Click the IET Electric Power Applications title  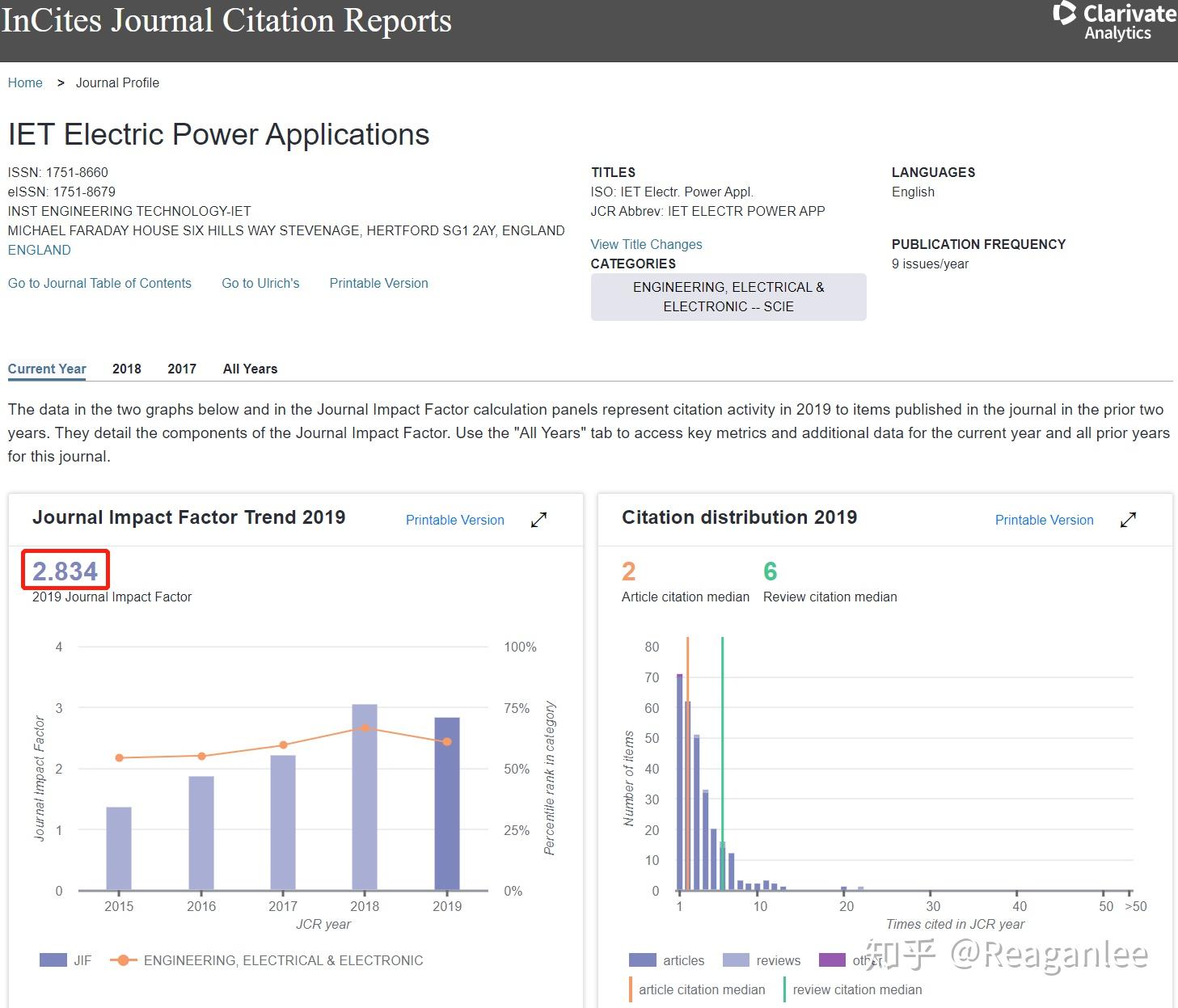click(x=219, y=134)
